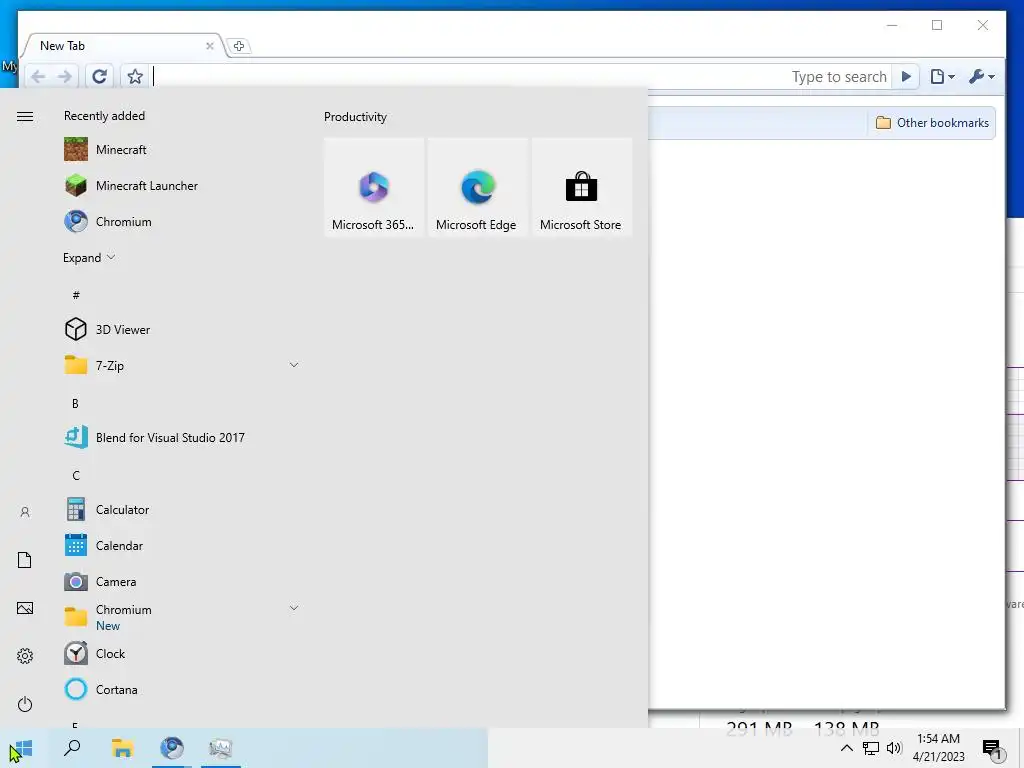Open Minecraft from Recently added
Screen dimensions: 1024x768
coord(105,150)
